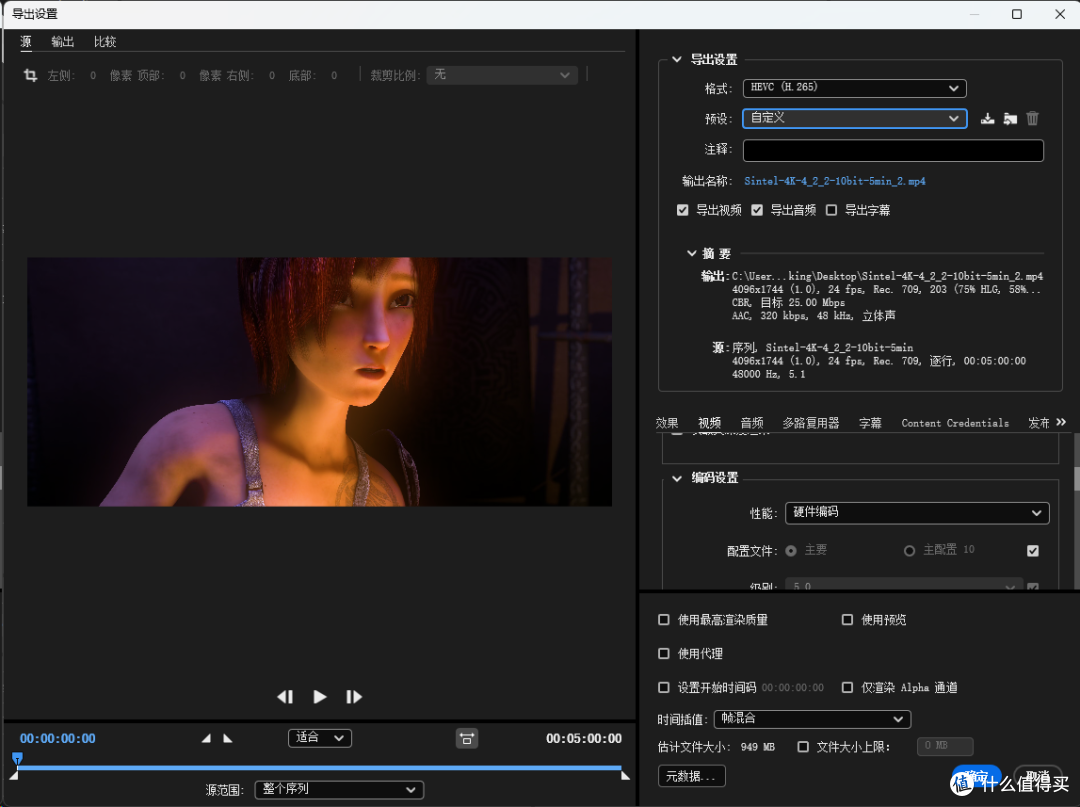Enable the file size limit checkbox
This screenshot has width=1080, height=807.
pos(803,746)
